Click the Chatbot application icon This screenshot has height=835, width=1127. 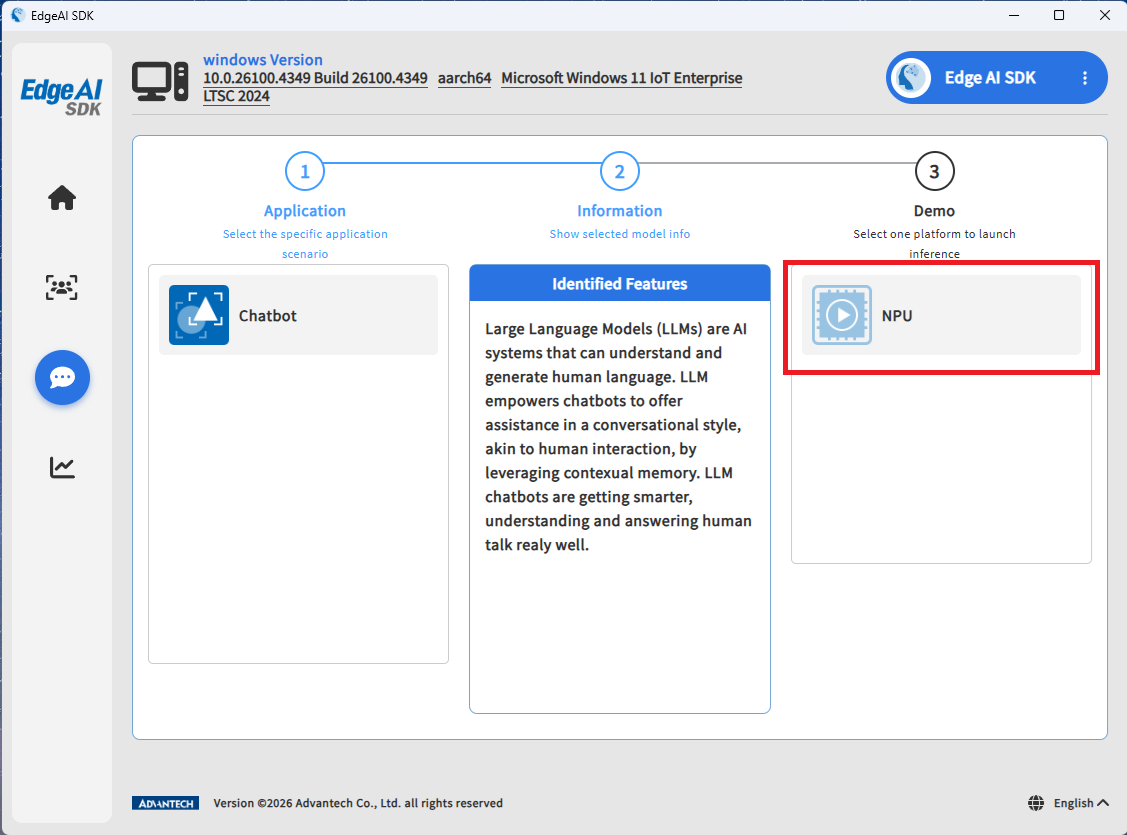[199, 315]
